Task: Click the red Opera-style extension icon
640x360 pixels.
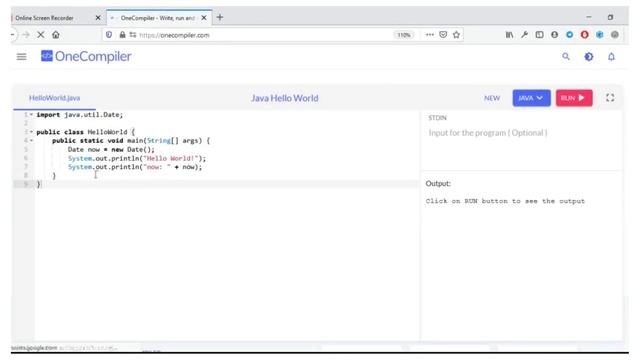Action: click(584, 35)
